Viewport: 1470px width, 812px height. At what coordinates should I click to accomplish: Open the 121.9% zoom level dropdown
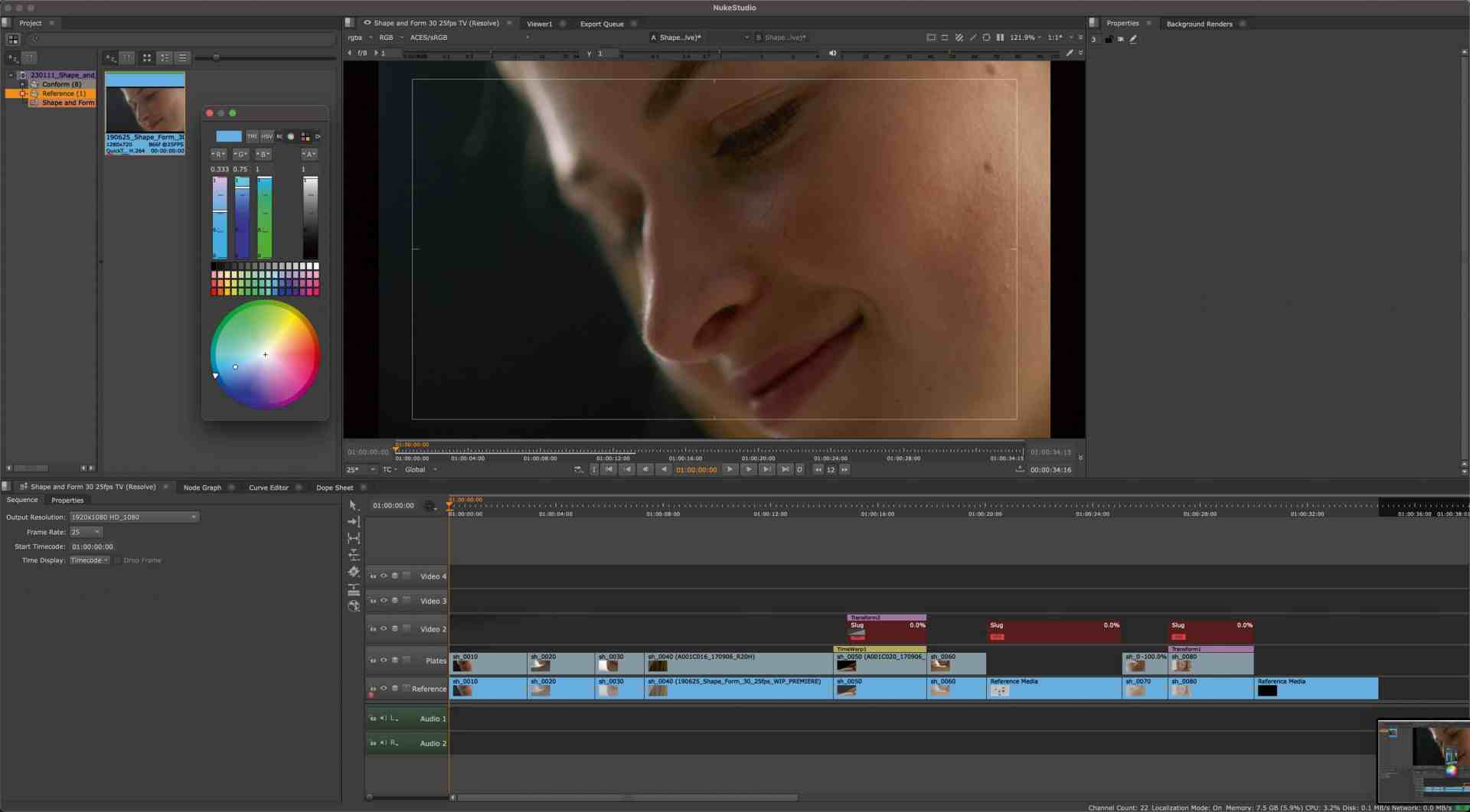1026,37
